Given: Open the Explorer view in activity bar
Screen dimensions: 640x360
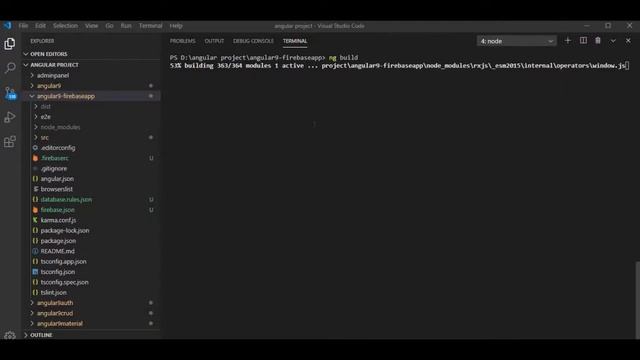Looking at the screenshot, I should pos(10,44).
